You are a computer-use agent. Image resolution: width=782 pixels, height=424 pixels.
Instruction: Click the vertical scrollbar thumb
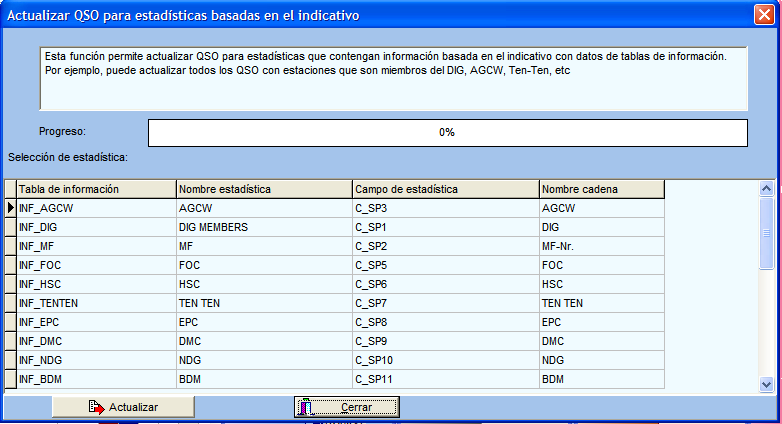pyautogui.click(x=766, y=234)
